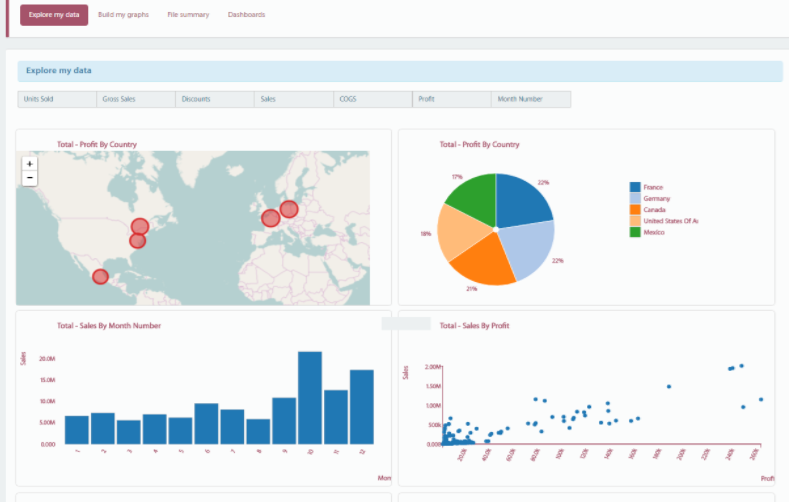This screenshot has height=502, width=789.
Task: Click the map 'Total - Profit By Country' title
Action: click(x=97, y=144)
